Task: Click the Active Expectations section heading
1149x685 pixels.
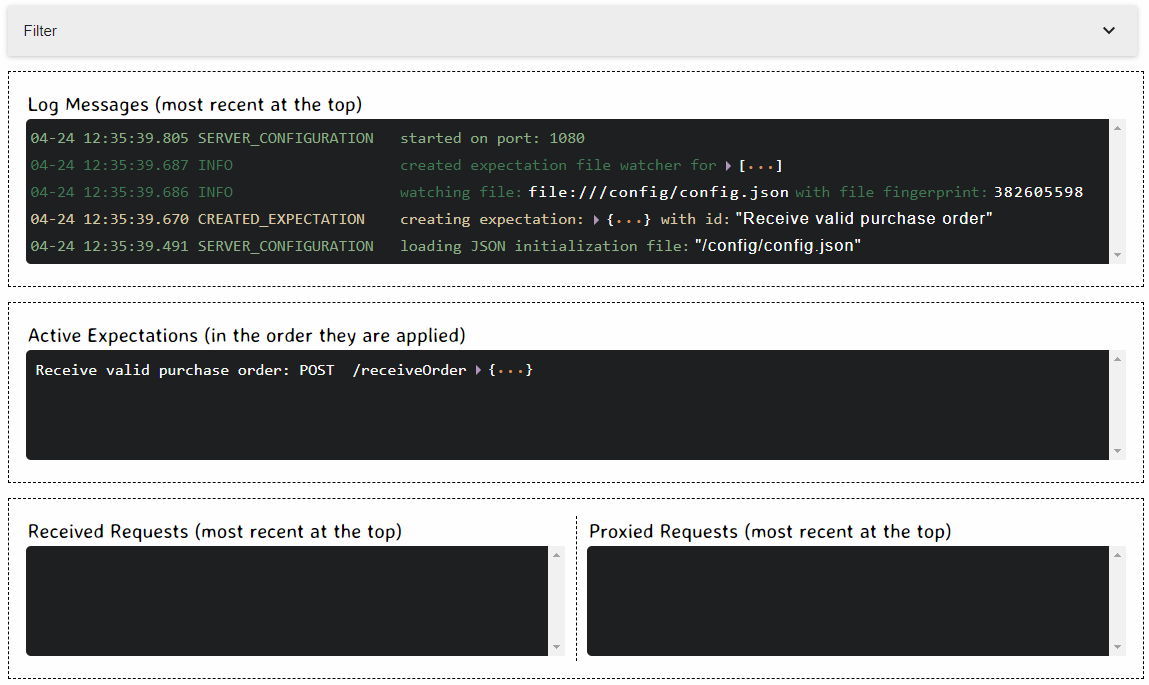Action: (x=247, y=336)
